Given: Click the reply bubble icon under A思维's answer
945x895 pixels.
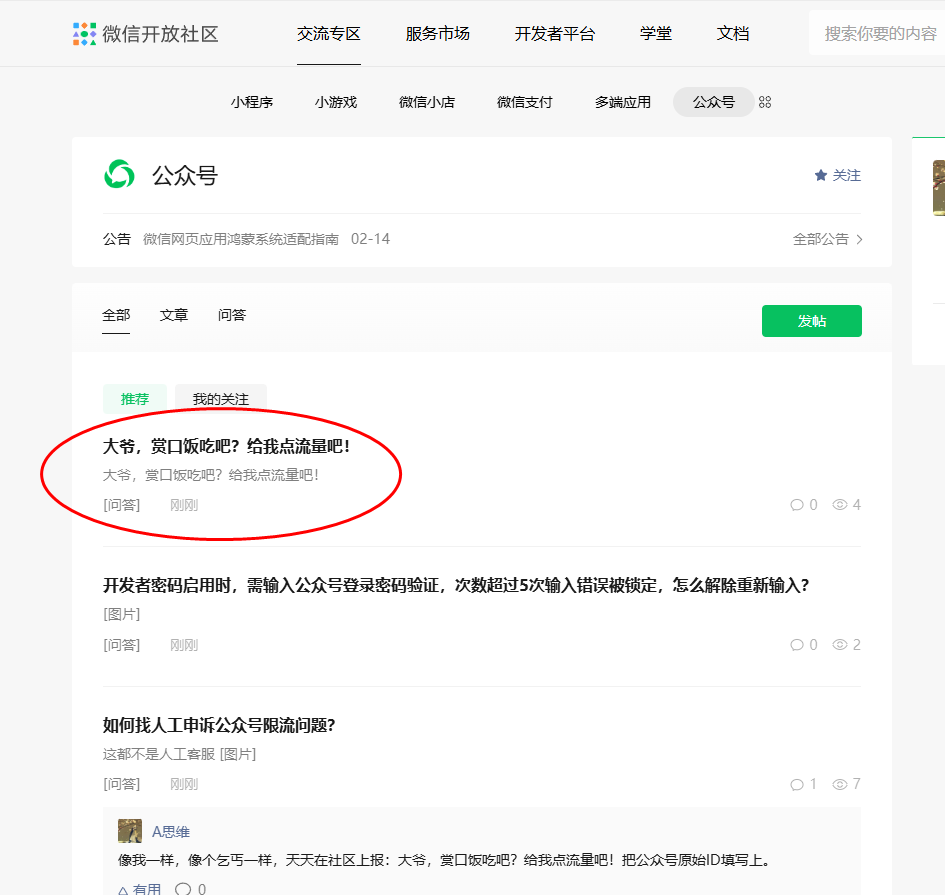Looking at the screenshot, I should (x=183, y=889).
